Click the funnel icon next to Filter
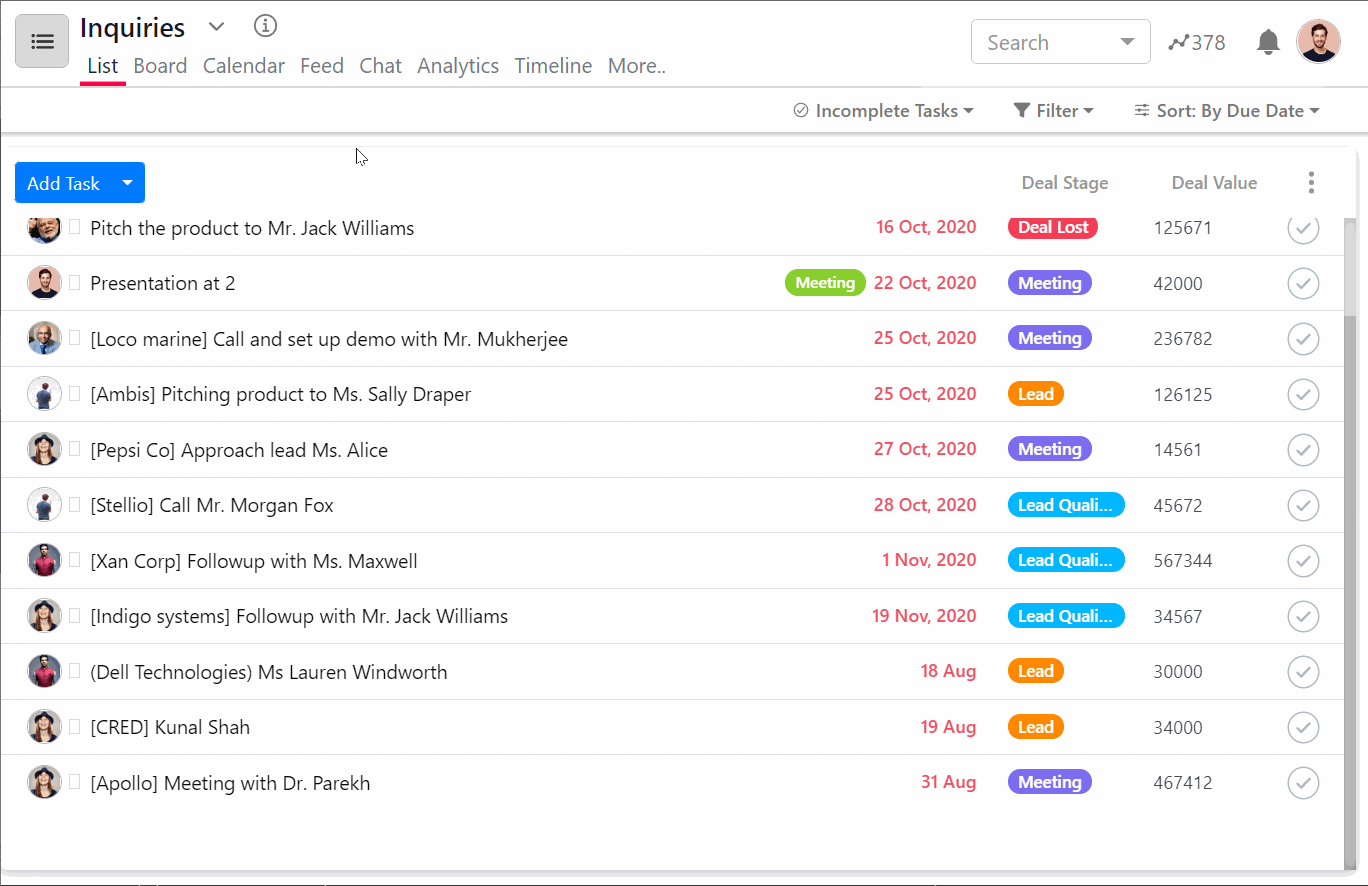 pos(1021,110)
